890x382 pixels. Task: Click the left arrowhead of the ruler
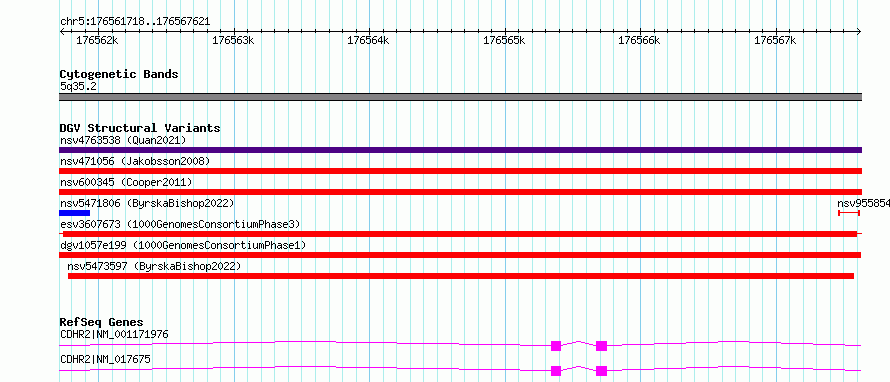click(x=62, y=31)
